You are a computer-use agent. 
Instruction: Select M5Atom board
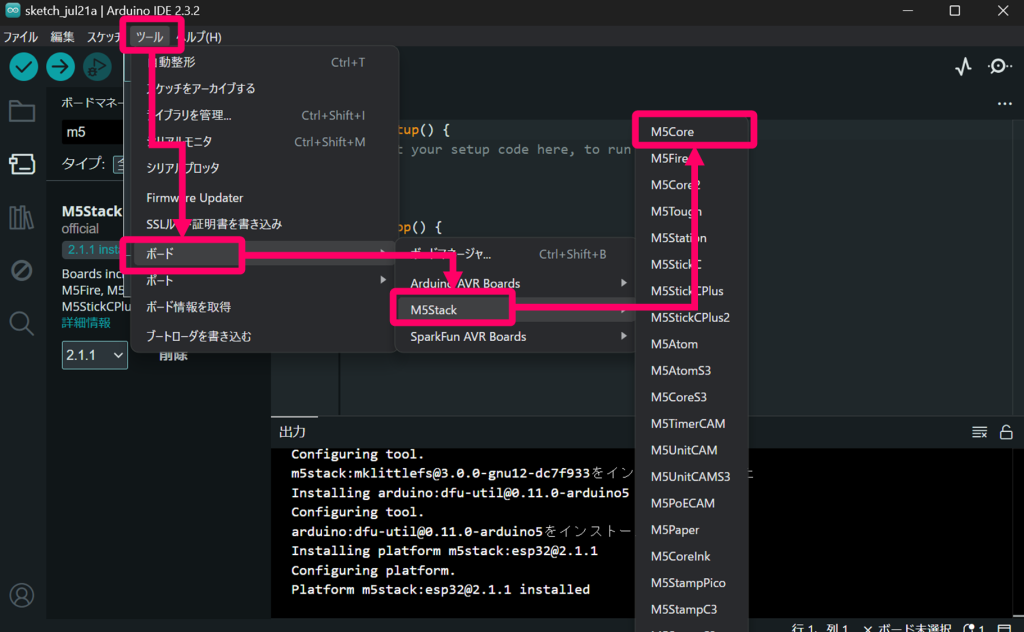(x=692, y=344)
